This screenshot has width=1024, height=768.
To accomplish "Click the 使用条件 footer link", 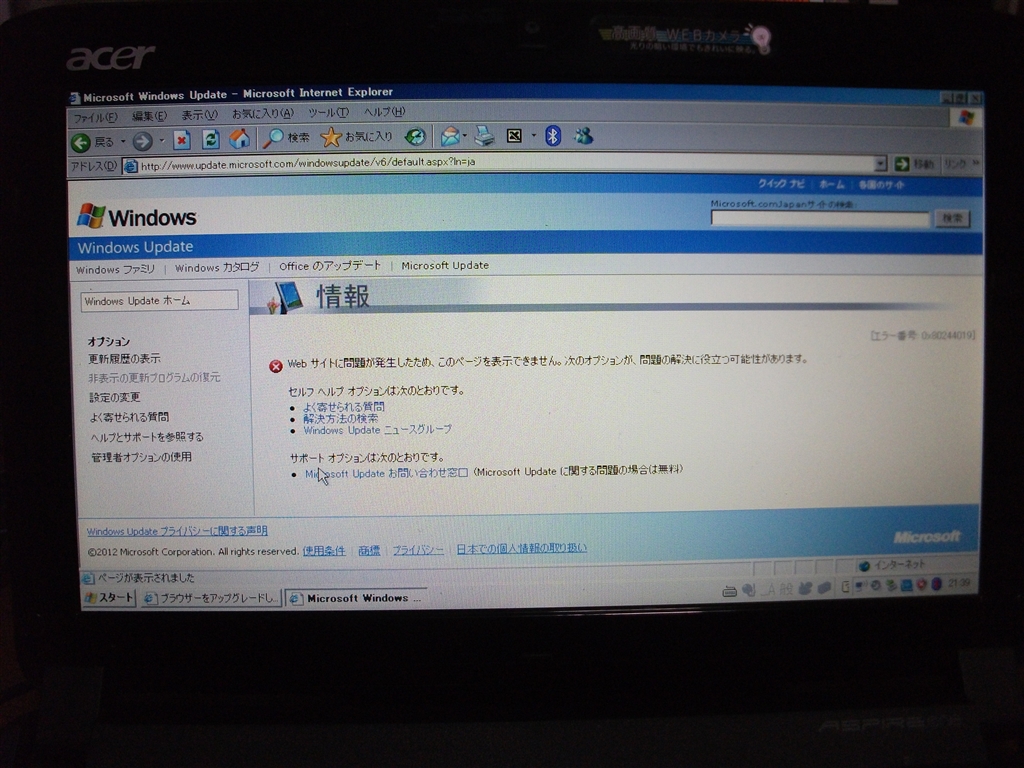I will tap(324, 551).
